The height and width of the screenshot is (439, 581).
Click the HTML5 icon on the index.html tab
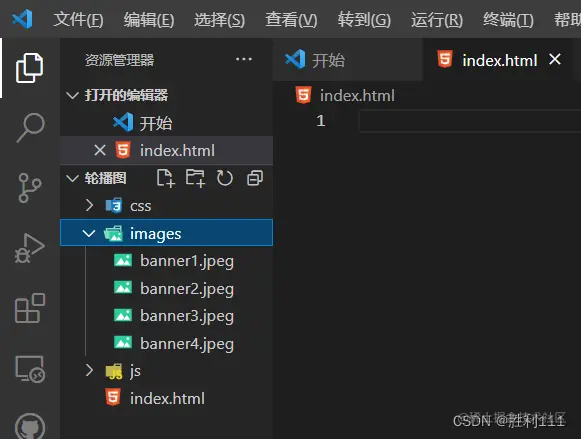point(445,59)
